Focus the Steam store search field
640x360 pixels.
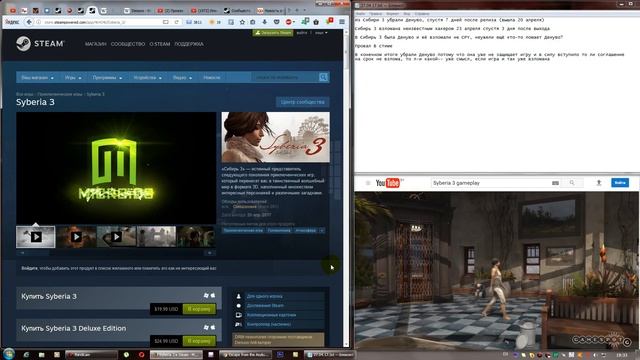(x=284, y=77)
